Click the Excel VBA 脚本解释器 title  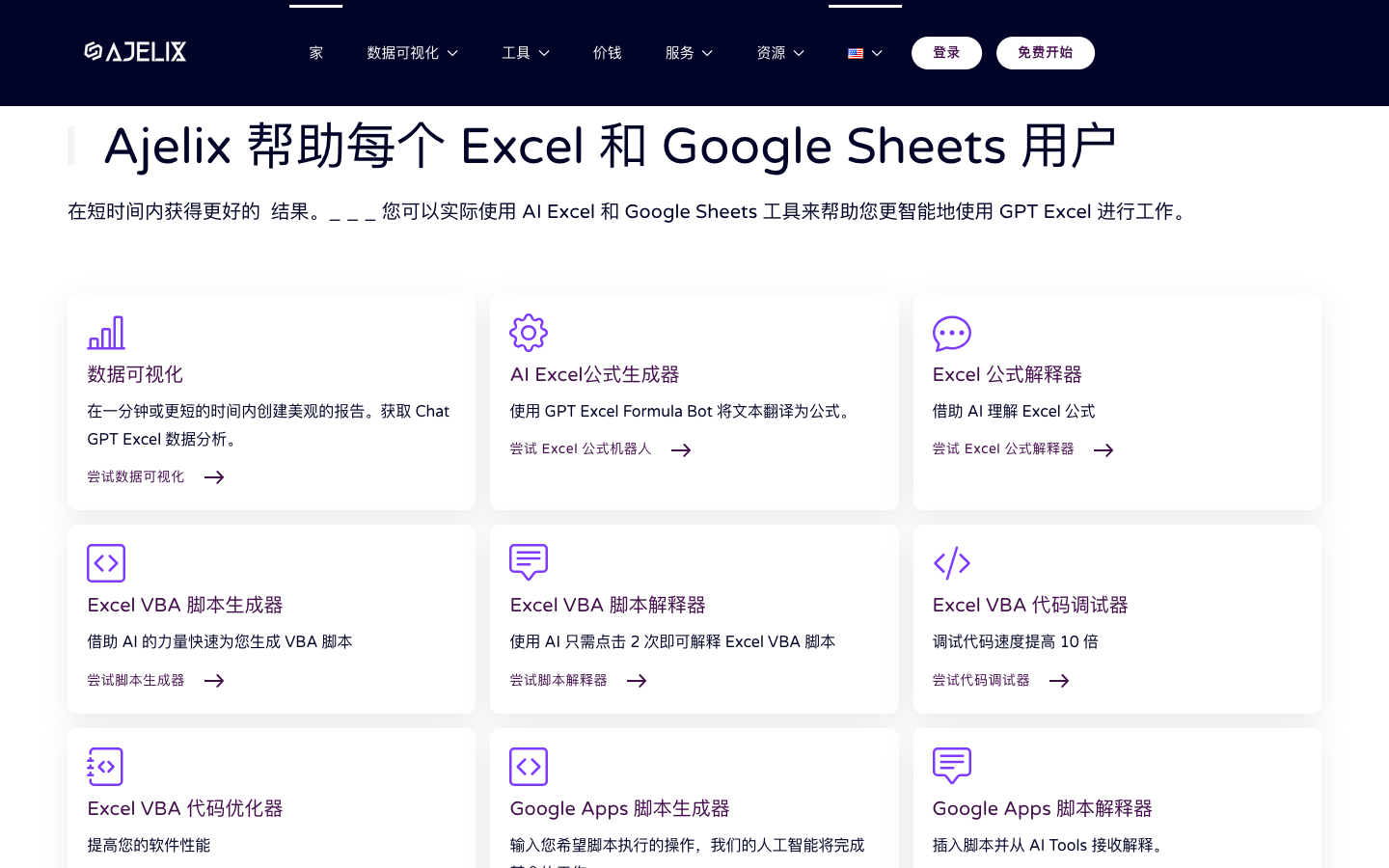pyautogui.click(x=608, y=605)
